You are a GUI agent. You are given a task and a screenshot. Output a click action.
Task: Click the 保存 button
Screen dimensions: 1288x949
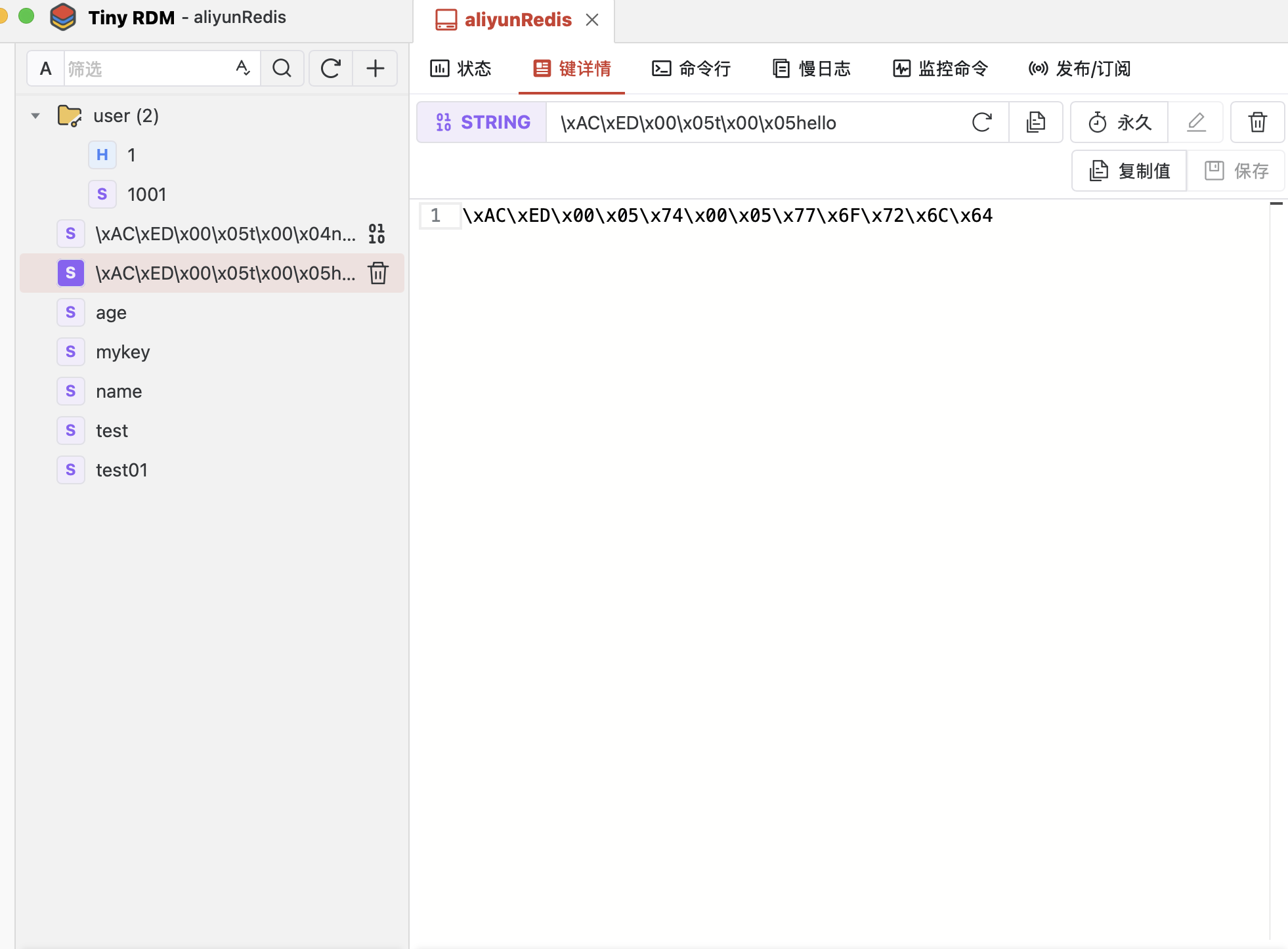click(1237, 171)
